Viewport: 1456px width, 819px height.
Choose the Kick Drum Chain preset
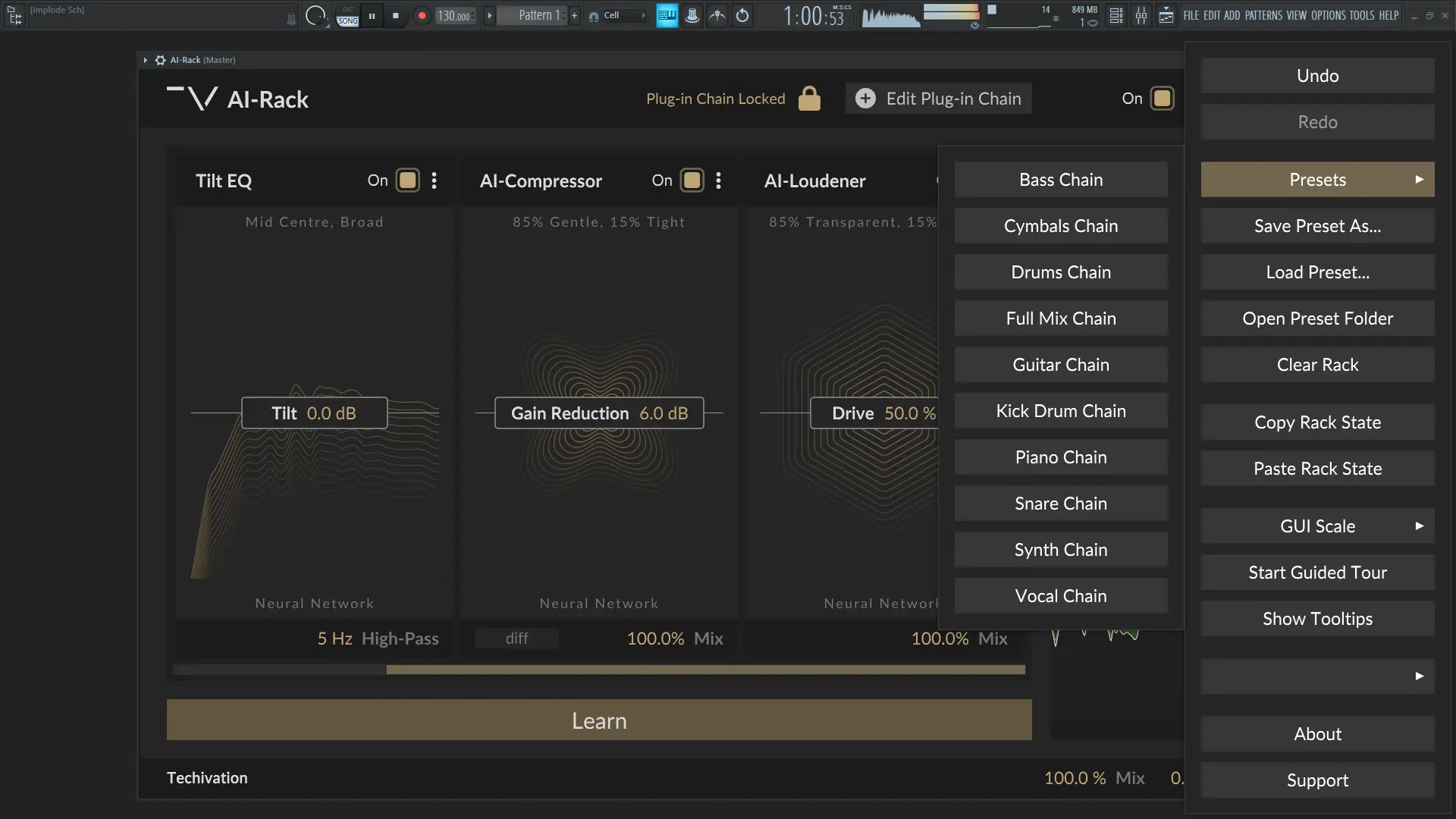pyautogui.click(x=1060, y=411)
